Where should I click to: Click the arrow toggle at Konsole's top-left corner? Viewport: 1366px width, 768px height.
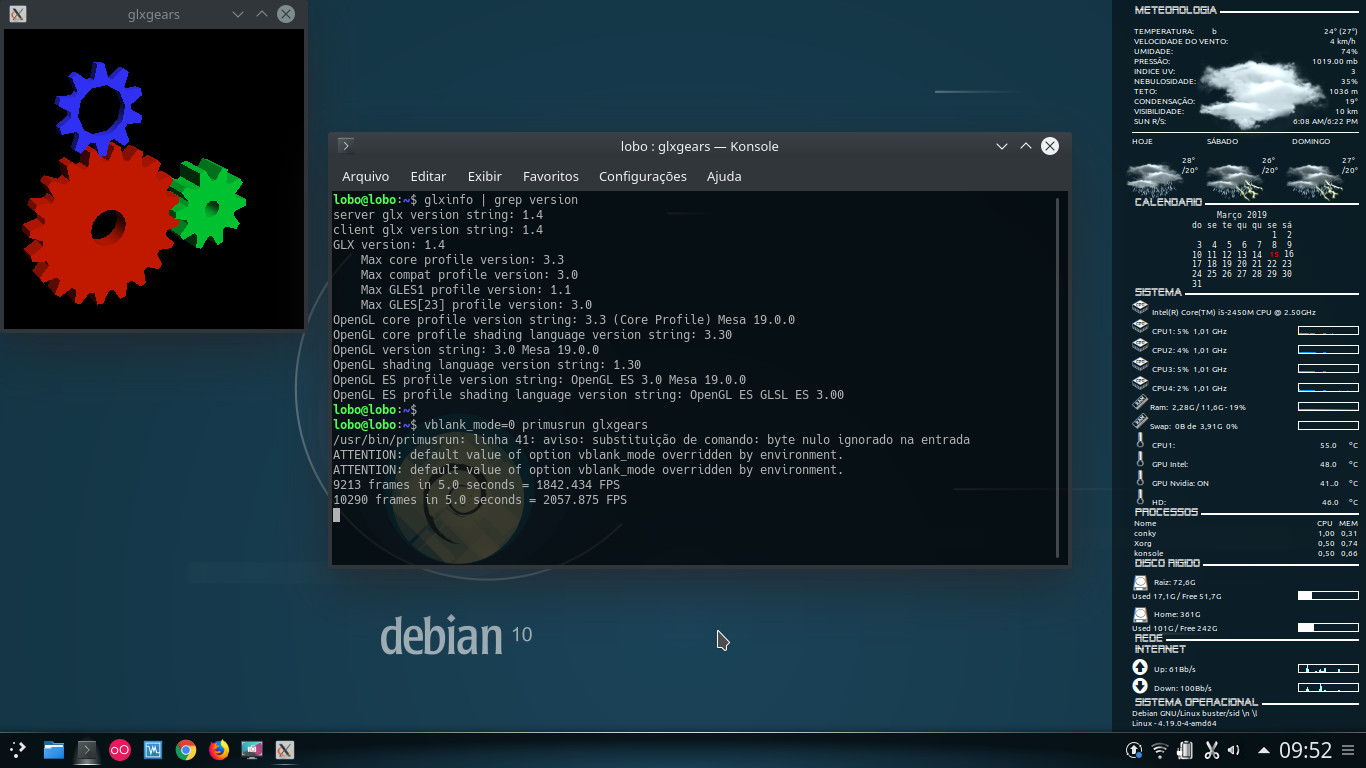344,145
